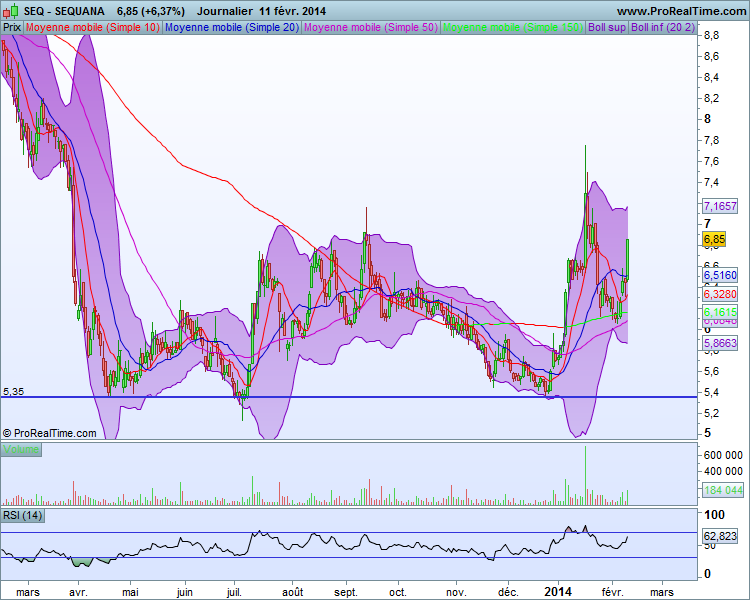Click the 6,5160 blue average value tag
This screenshot has width=750, height=600.
pos(720,275)
